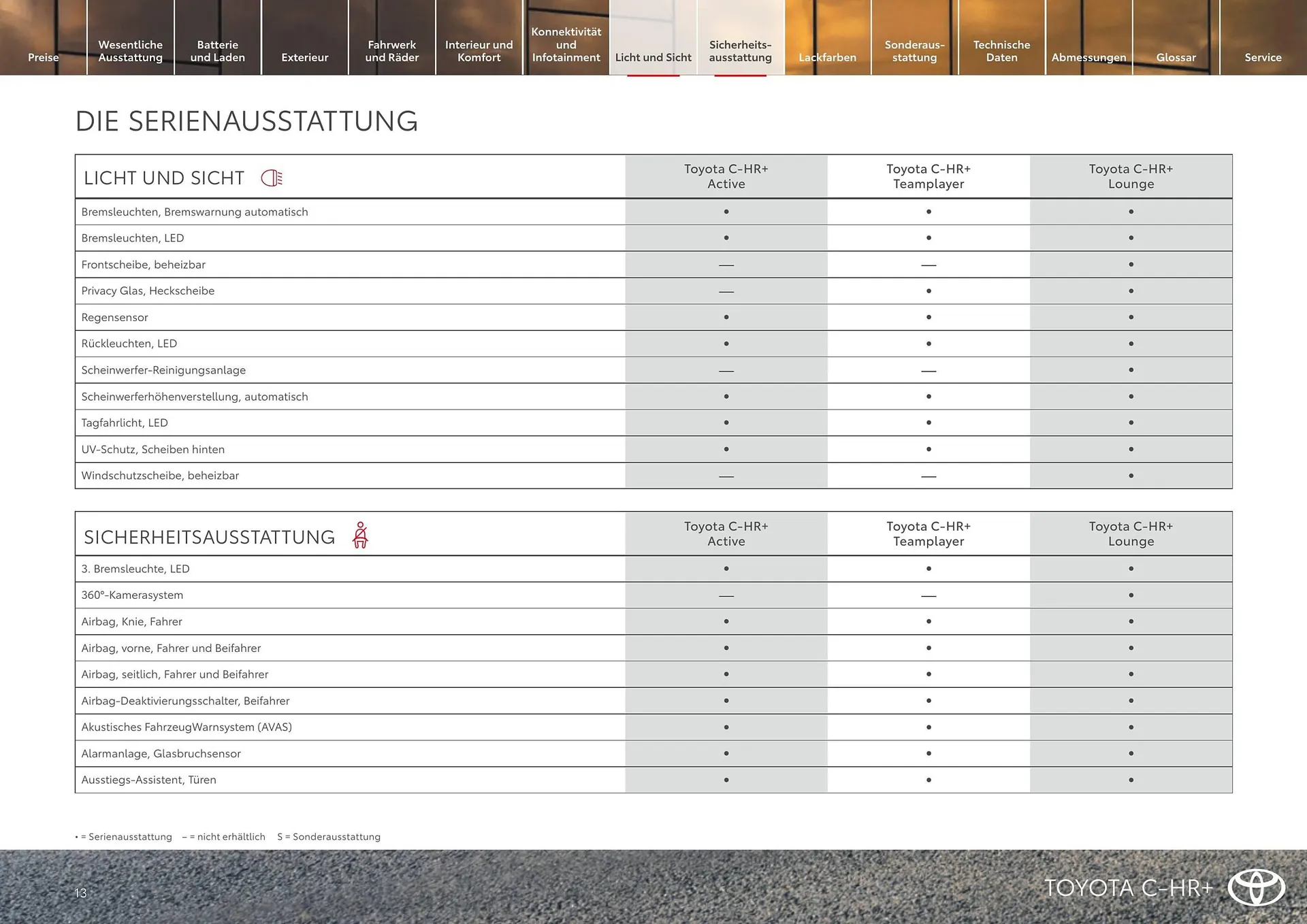
Task: Select the Batterie und Laden section
Action: point(217,50)
